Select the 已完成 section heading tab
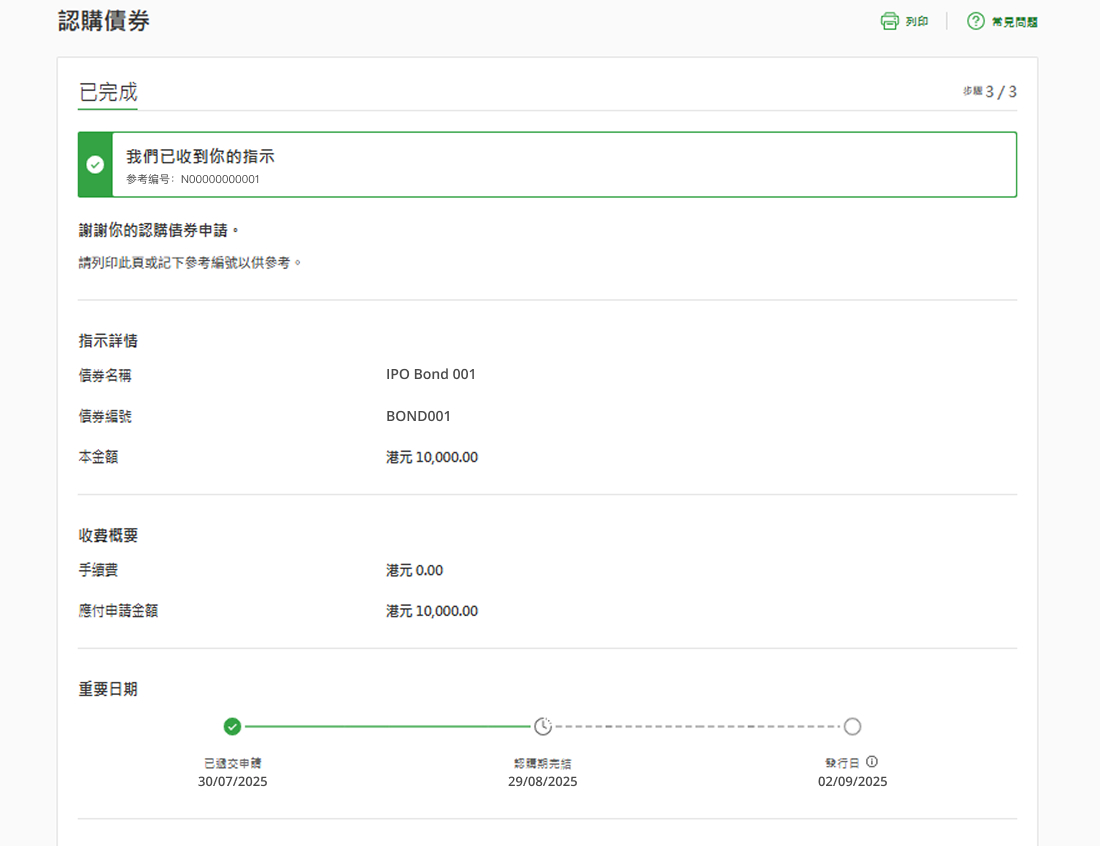Viewport: 1100px width, 846px height. 108,92
